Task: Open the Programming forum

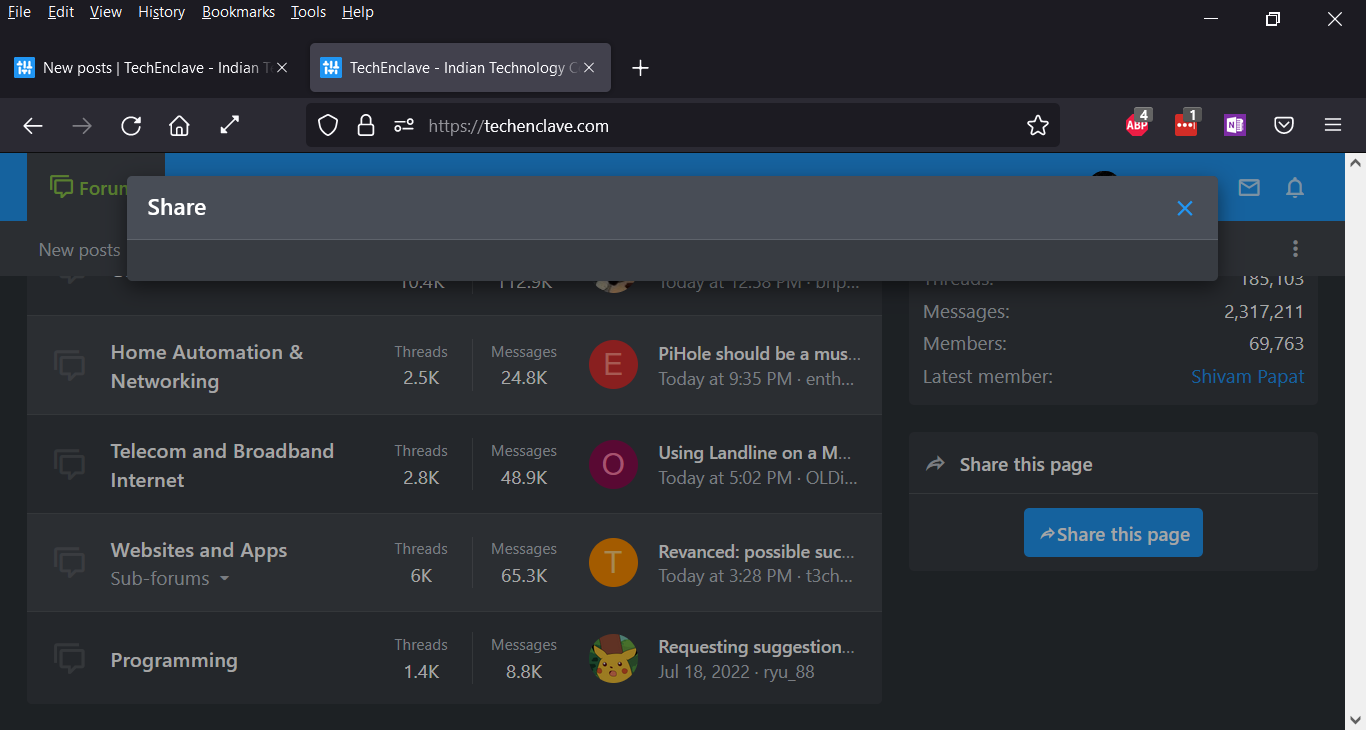Action: [x=174, y=660]
